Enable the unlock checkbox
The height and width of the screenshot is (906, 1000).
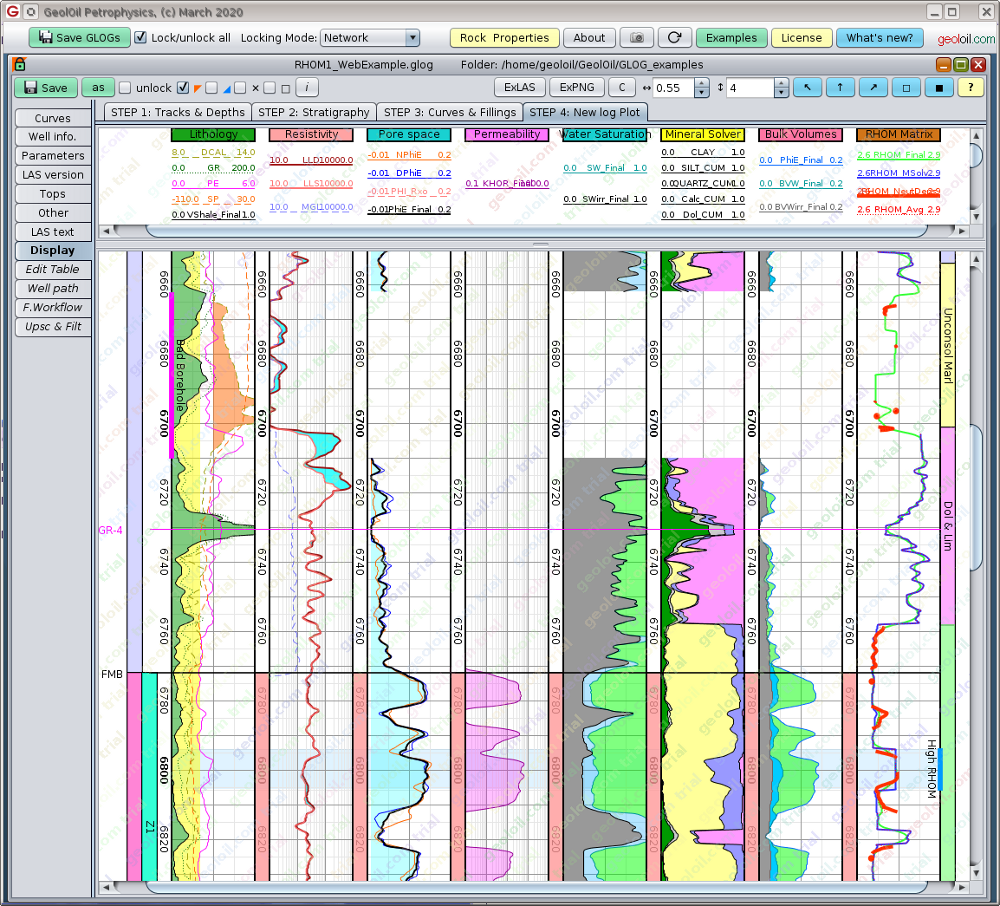point(123,87)
